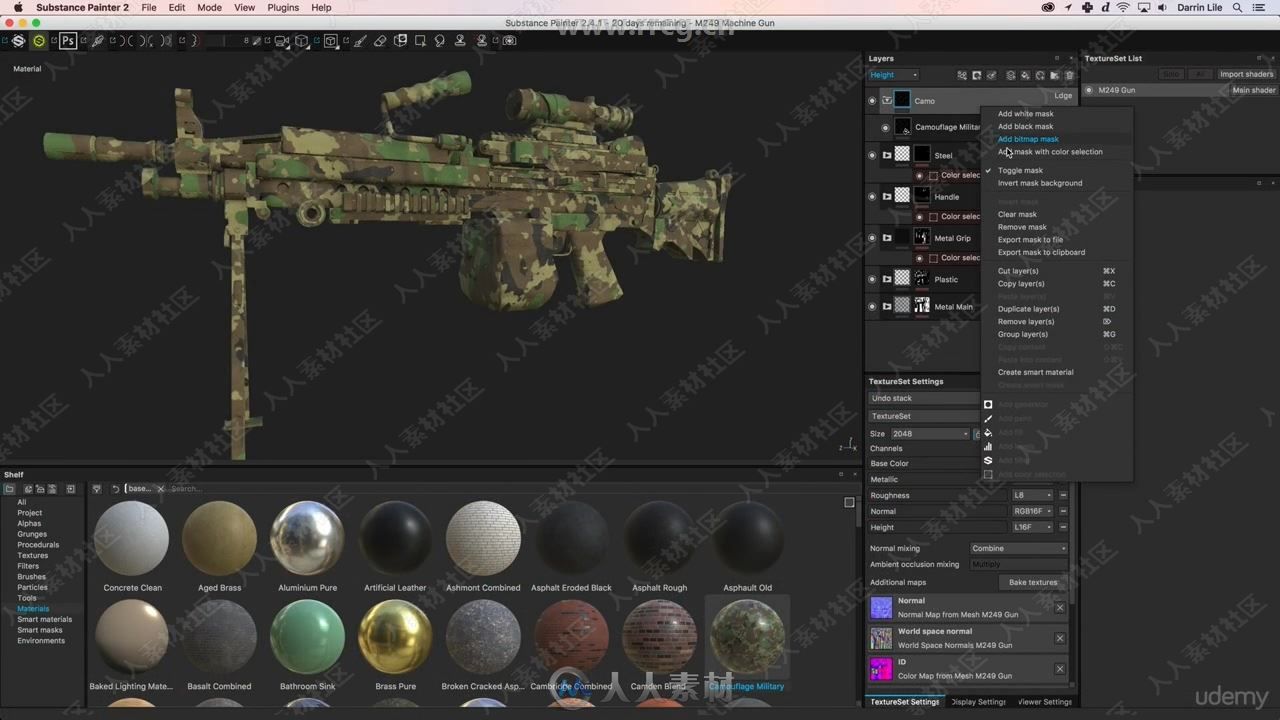Select the paint brush tool in toolbar

coord(359,41)
